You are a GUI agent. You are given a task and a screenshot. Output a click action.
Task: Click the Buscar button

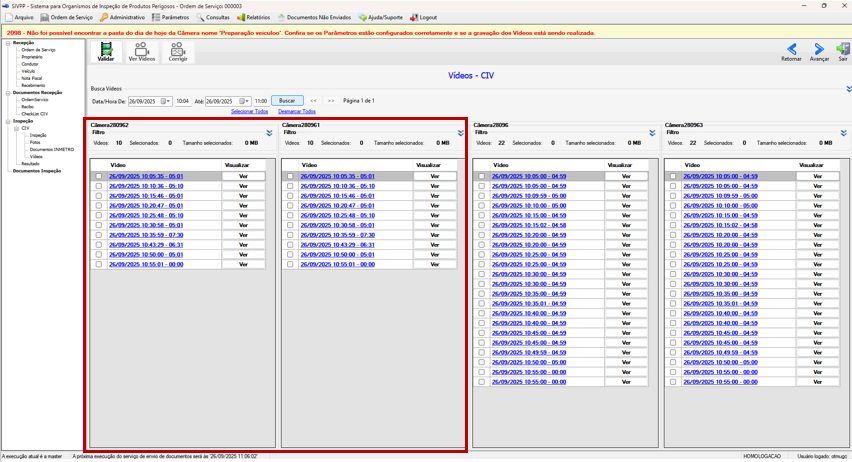pyautogui.click(x=287, y=101)
